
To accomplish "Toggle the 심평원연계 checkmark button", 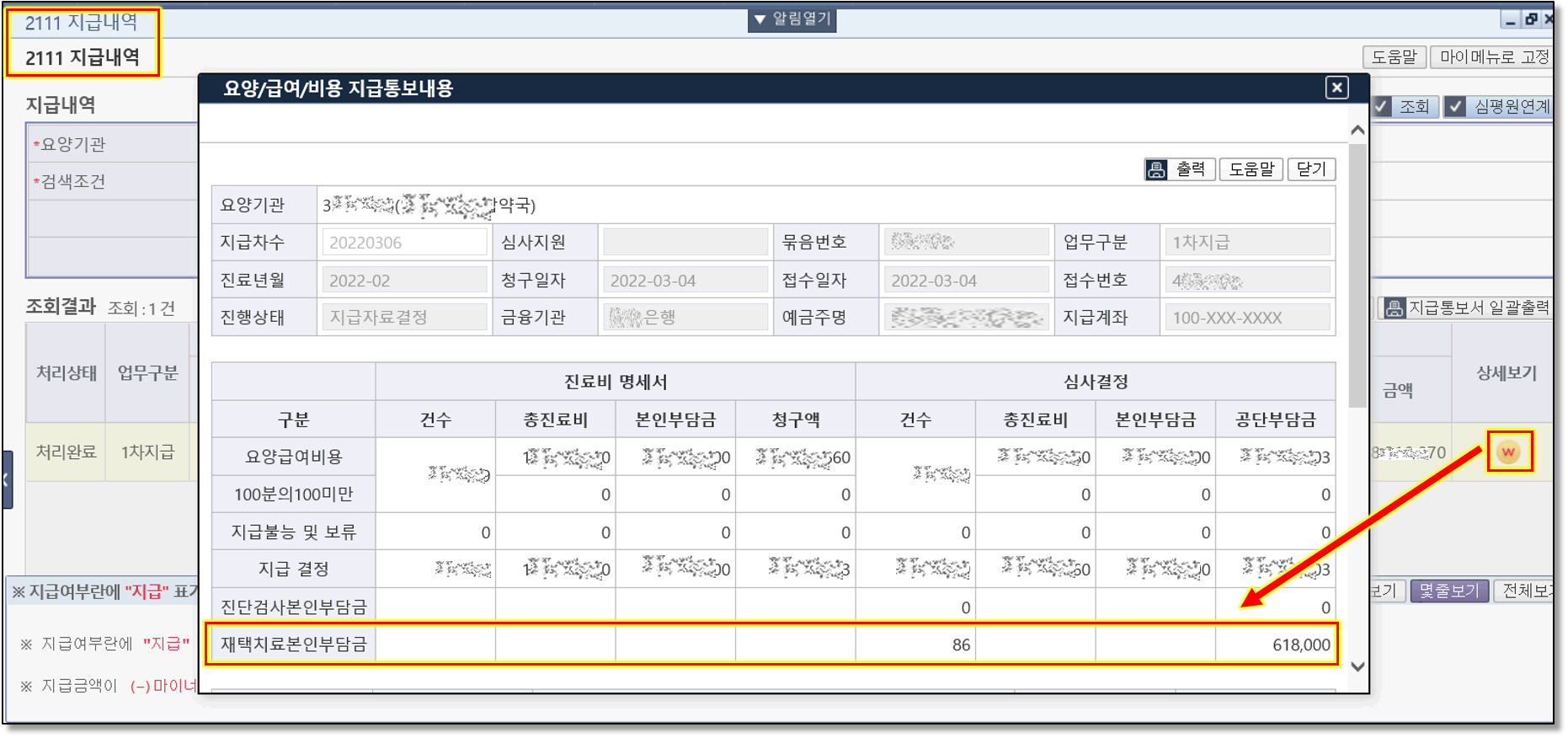I will click(x=1455, y=107).
